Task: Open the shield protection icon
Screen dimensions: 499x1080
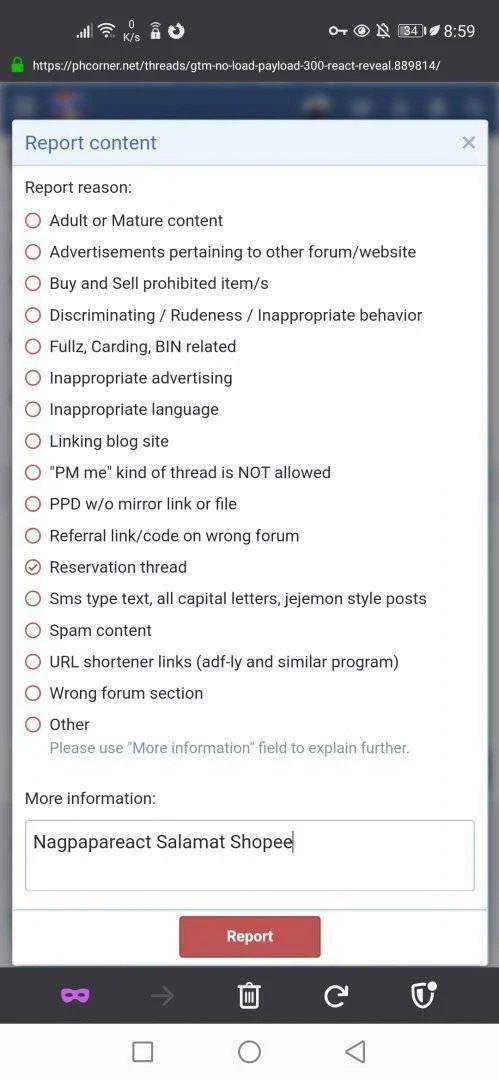Action: [422, 995]
